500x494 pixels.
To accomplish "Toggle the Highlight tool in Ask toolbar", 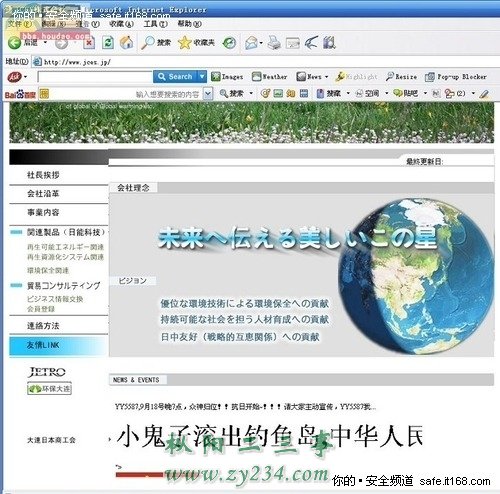I will tap(356, 77).
